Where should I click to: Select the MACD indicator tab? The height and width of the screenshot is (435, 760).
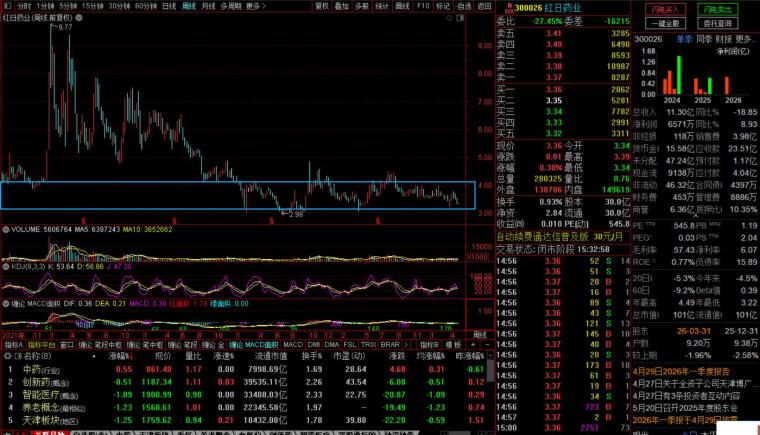pyautogui.click(x=293, y=345)
